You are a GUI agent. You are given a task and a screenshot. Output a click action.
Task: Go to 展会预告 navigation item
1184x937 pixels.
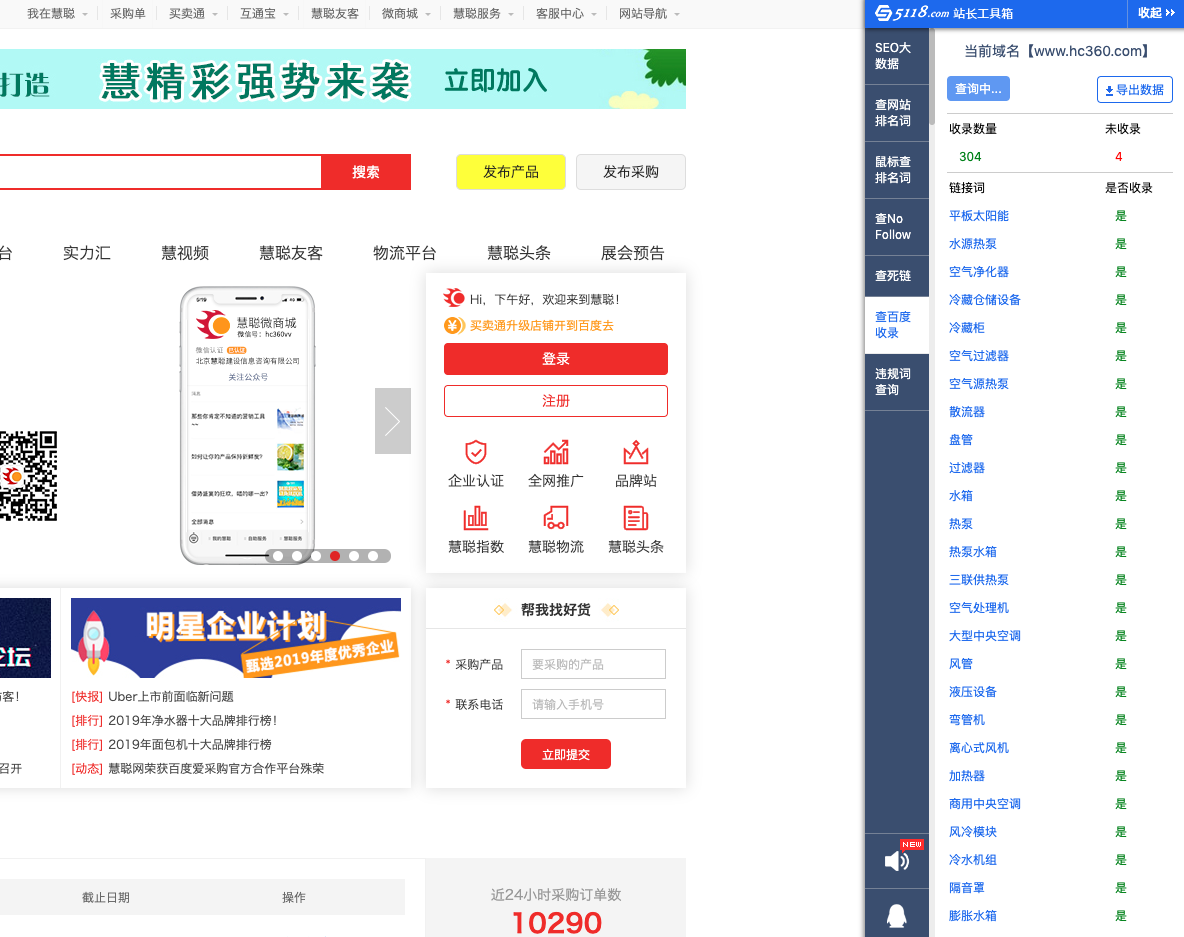[632, 253]
